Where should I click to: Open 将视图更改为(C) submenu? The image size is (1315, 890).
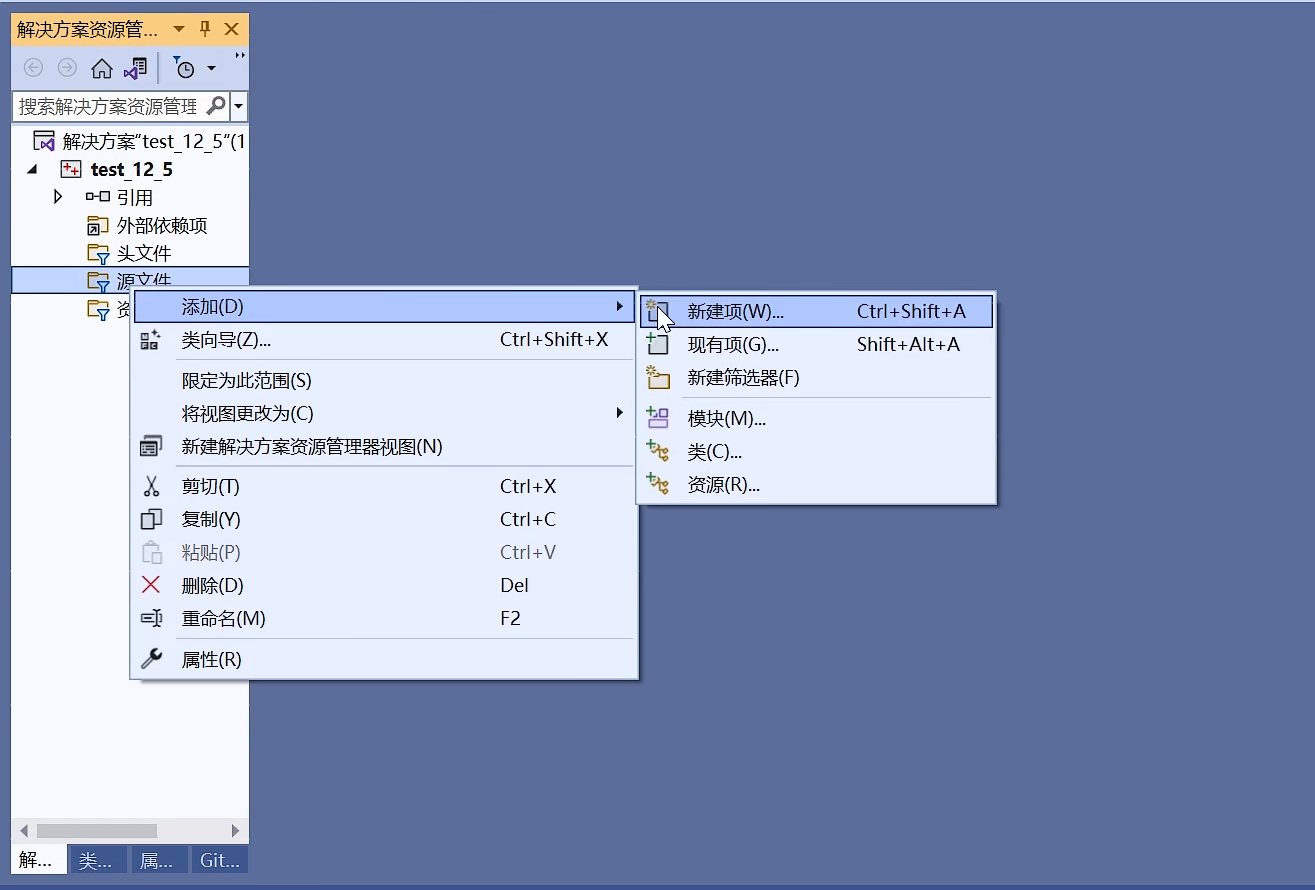point(384,414)
